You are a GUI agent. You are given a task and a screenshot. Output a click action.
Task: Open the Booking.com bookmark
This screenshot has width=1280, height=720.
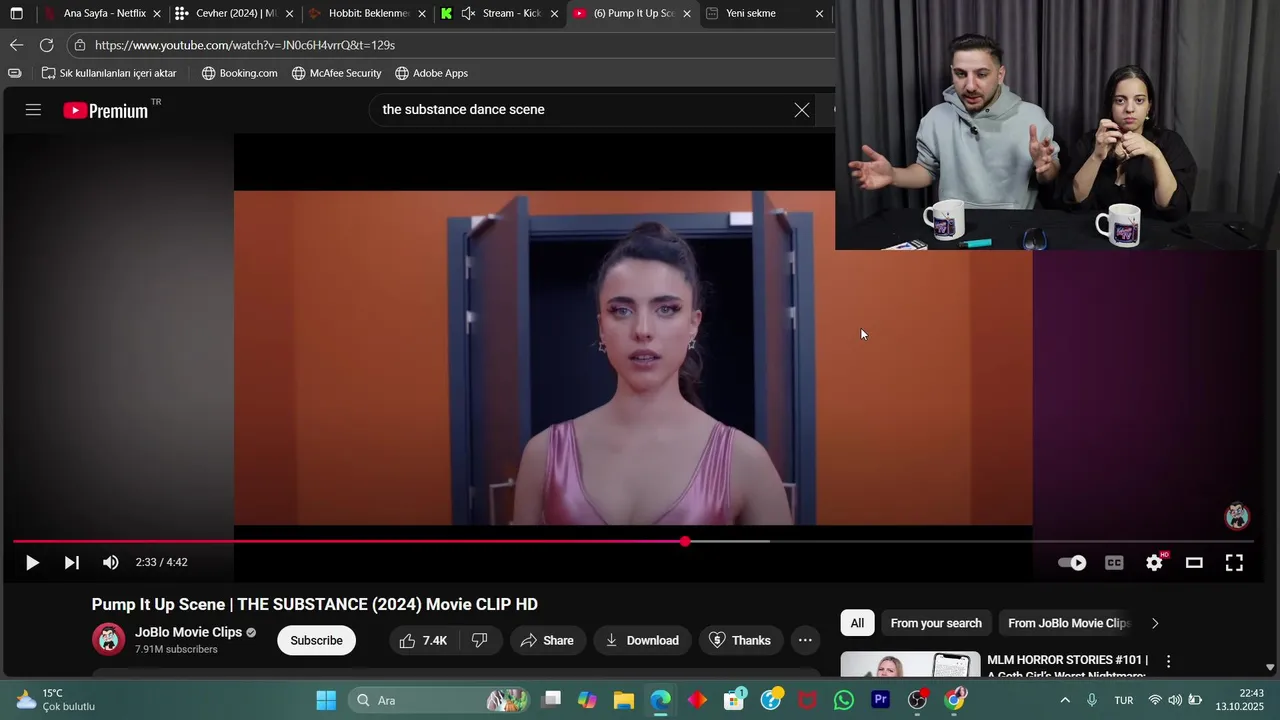coord(240,73)
